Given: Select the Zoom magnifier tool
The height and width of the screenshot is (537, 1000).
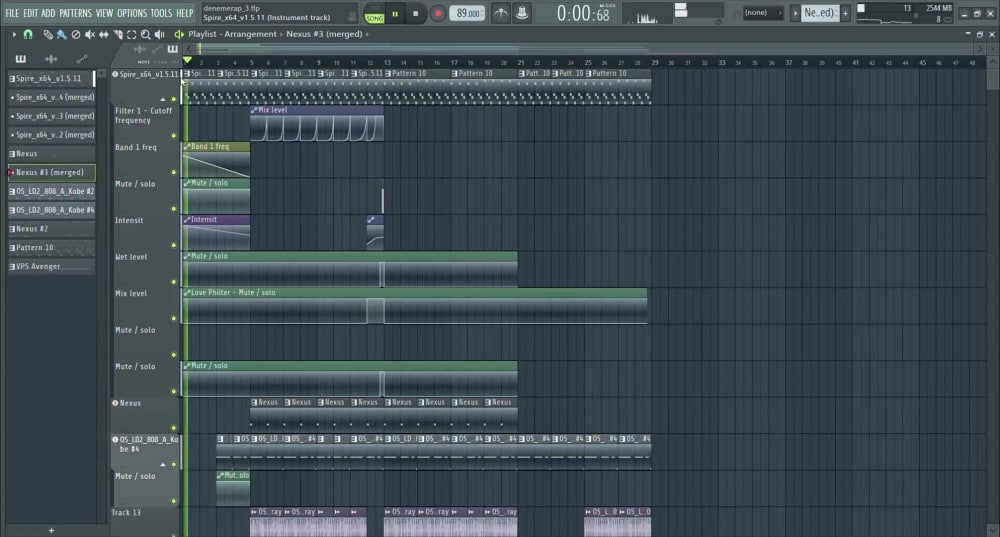Looking at the screenshot, I should tap(145, 34).
